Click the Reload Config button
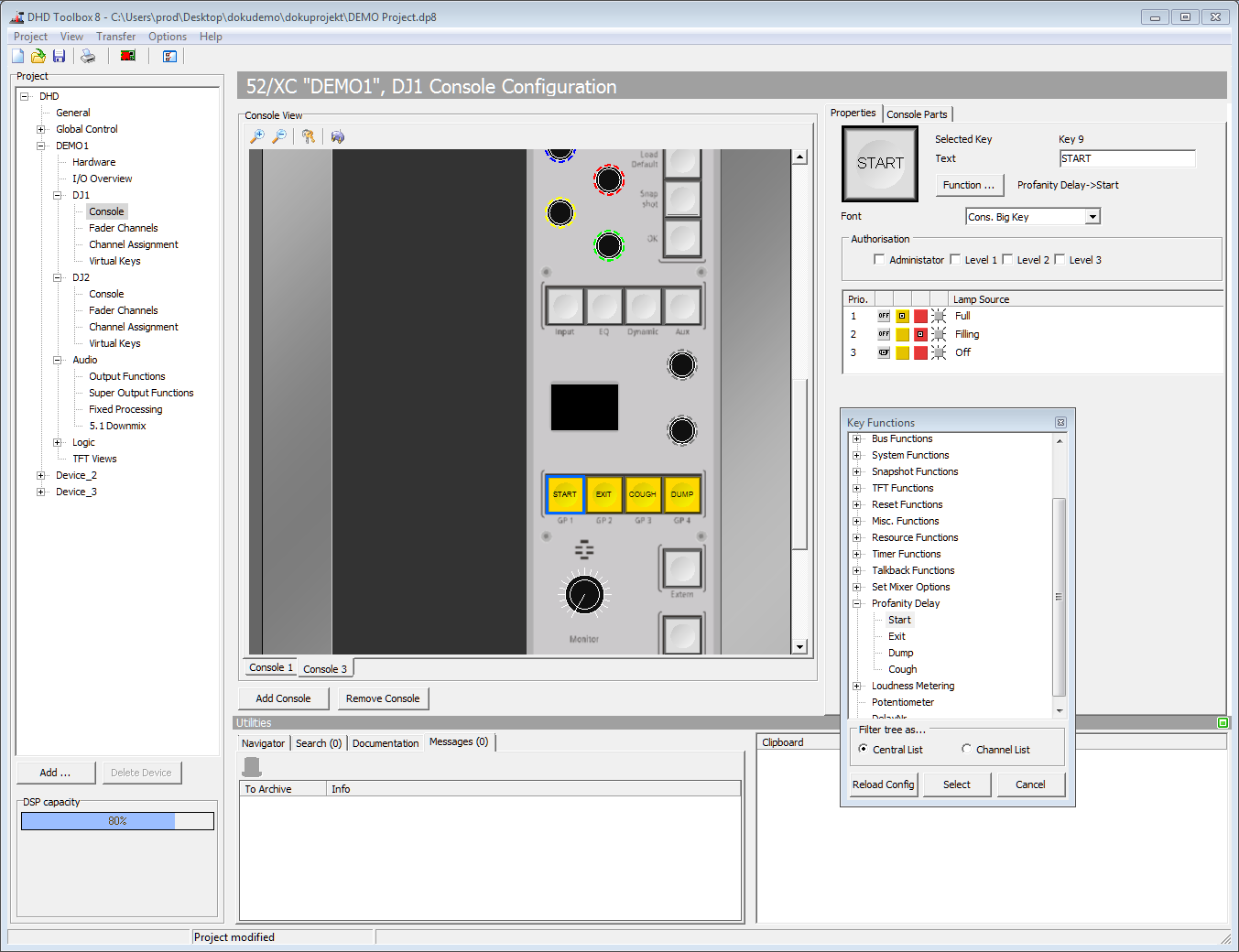This screenshot has width=1239, height=952. pos(882,784)
